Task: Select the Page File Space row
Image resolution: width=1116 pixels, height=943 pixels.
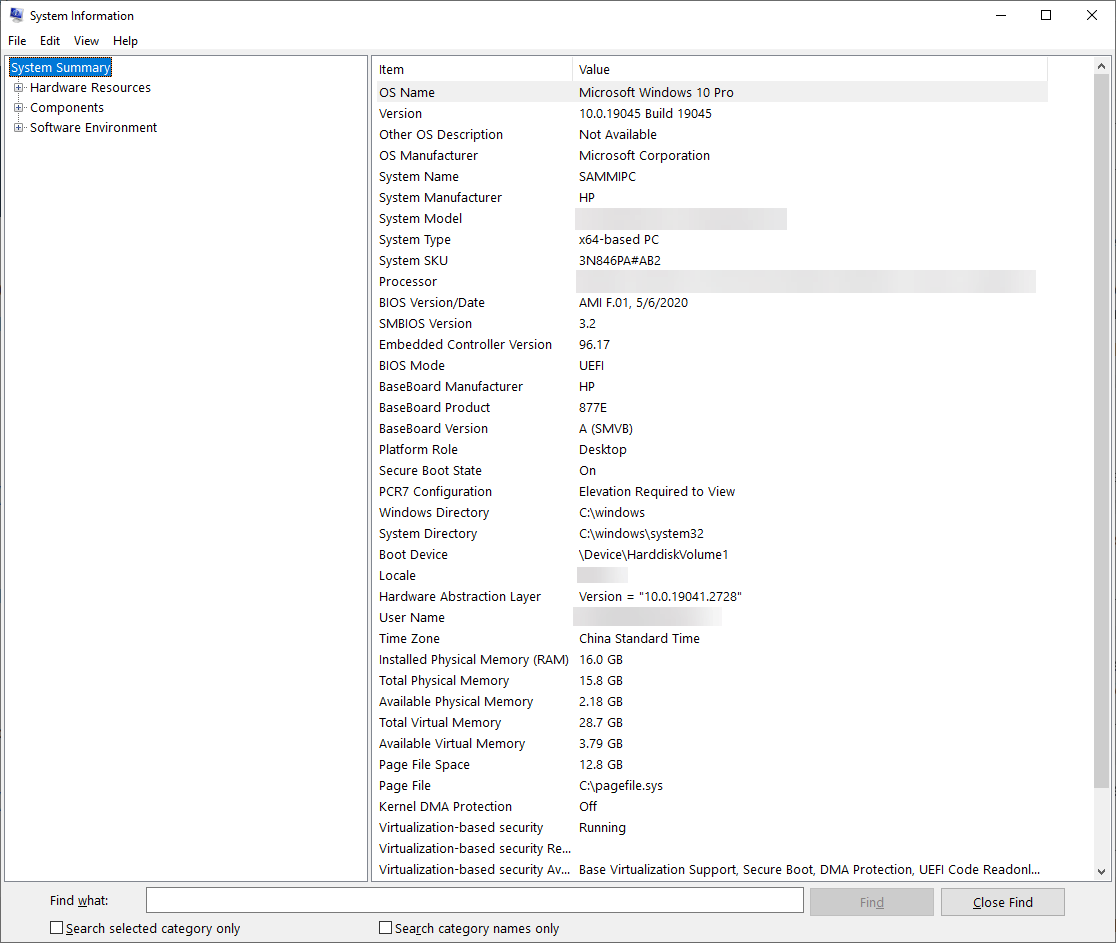Action: click(x=712, y=764)
